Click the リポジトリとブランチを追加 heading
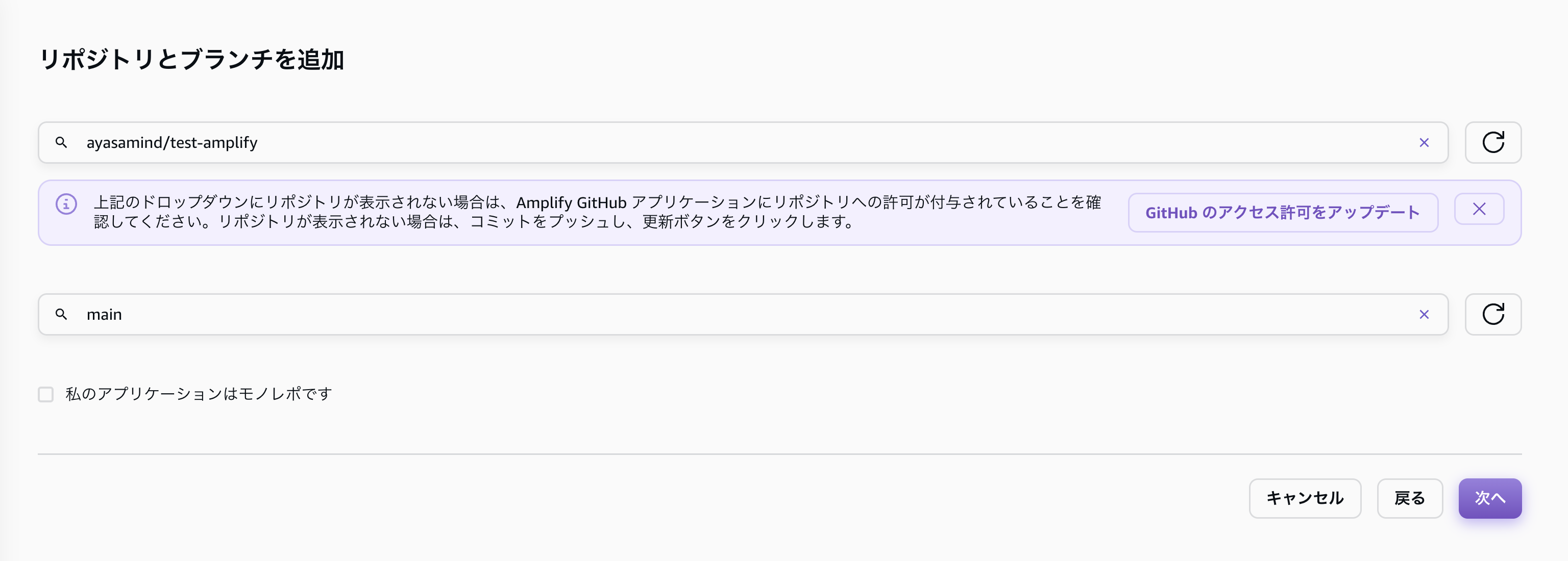This screenshot has width=1568, height=561. 193,60
